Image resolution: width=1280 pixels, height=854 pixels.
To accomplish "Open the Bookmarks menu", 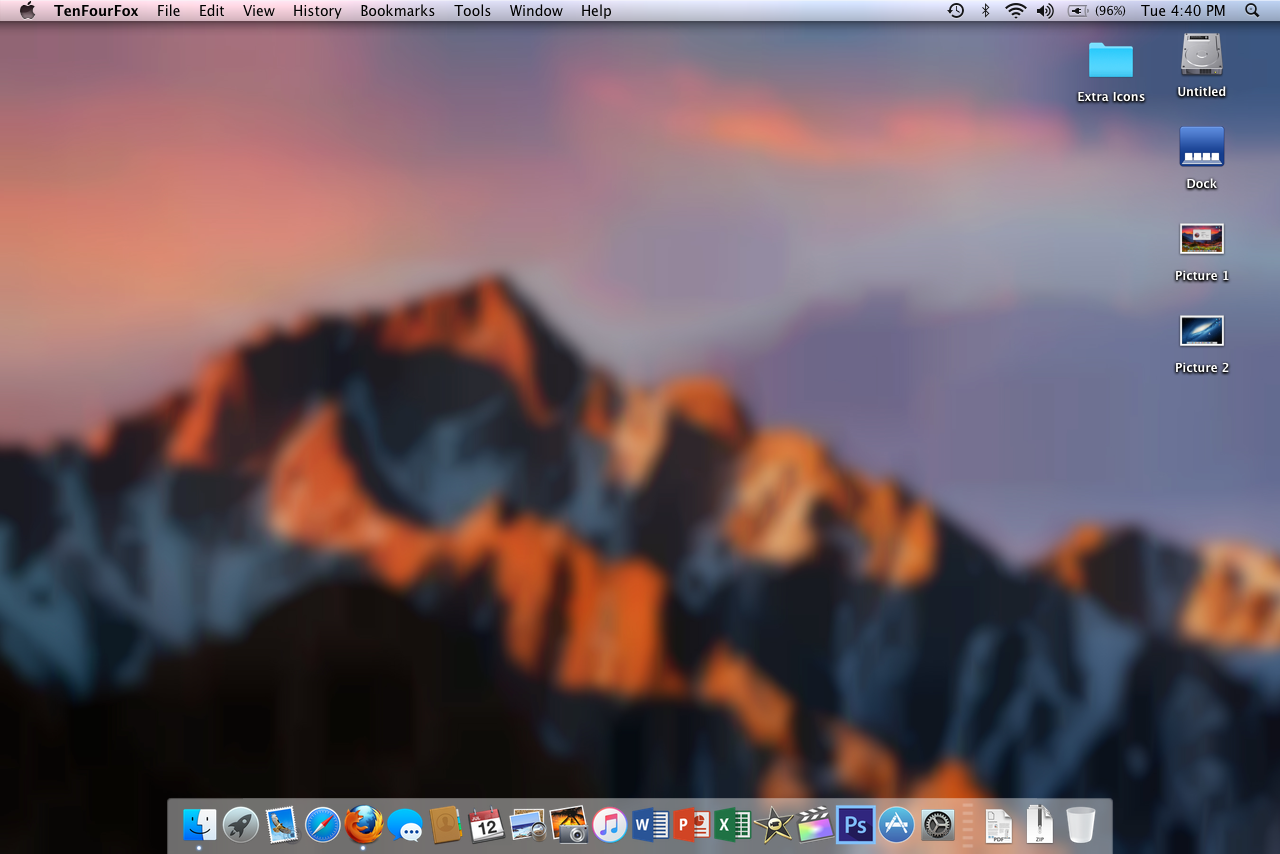I will point(398,11).
